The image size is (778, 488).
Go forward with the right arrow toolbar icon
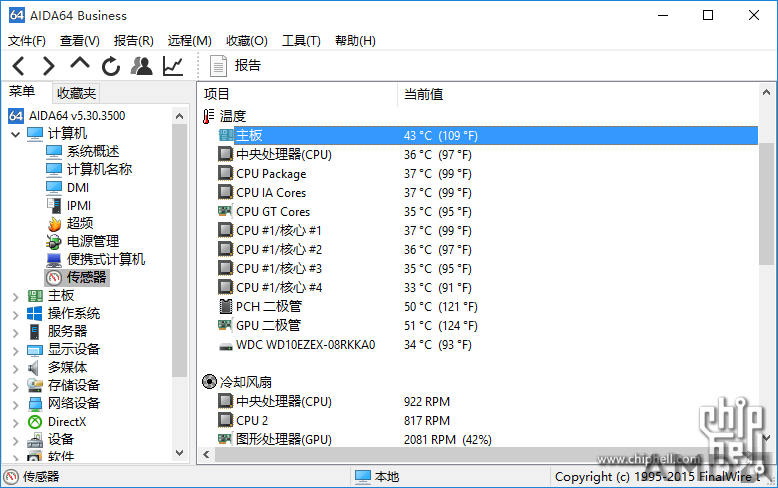pyautogui.click(x=48, y=65)
